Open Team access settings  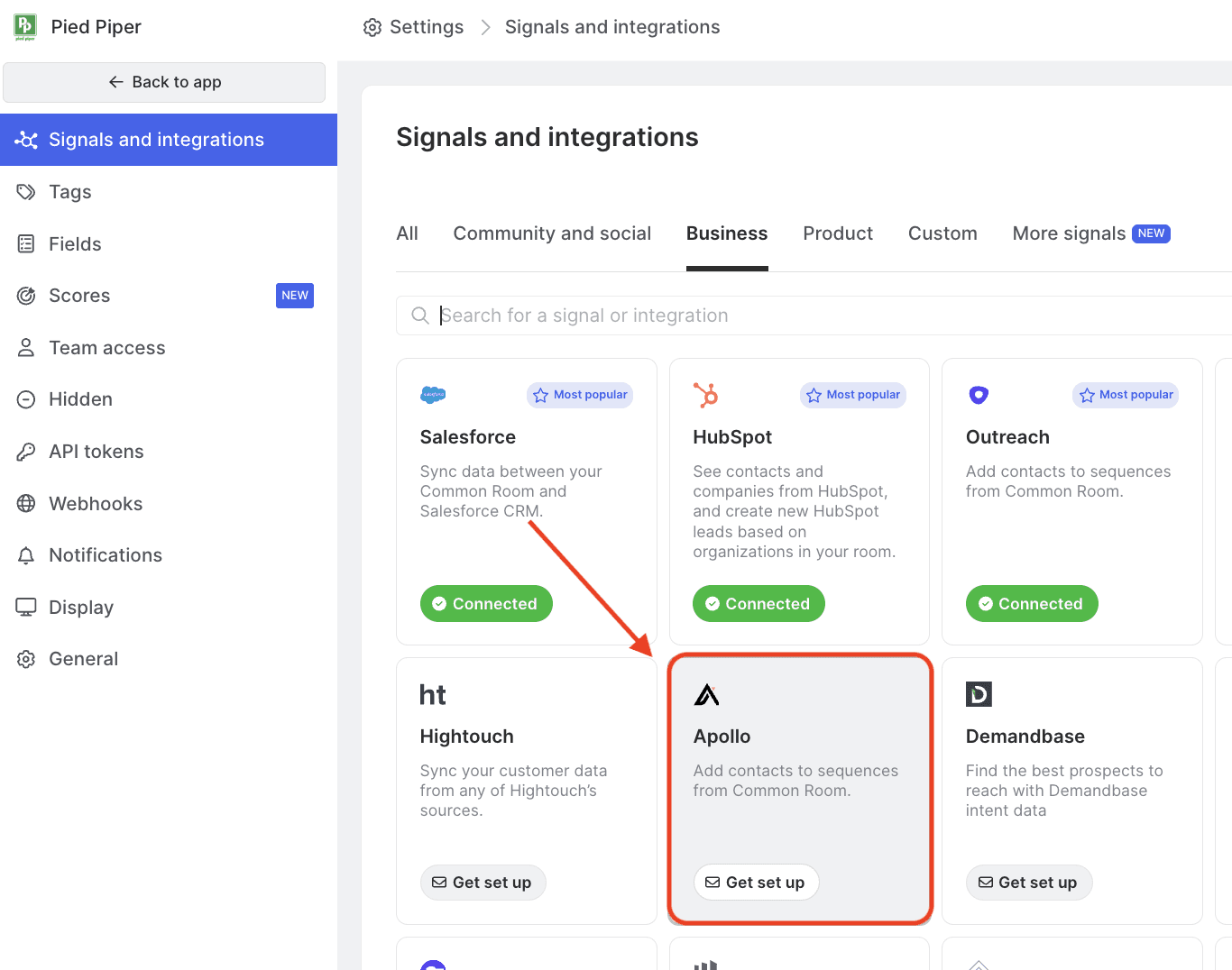pyautogui.click(x=169, y=348)
